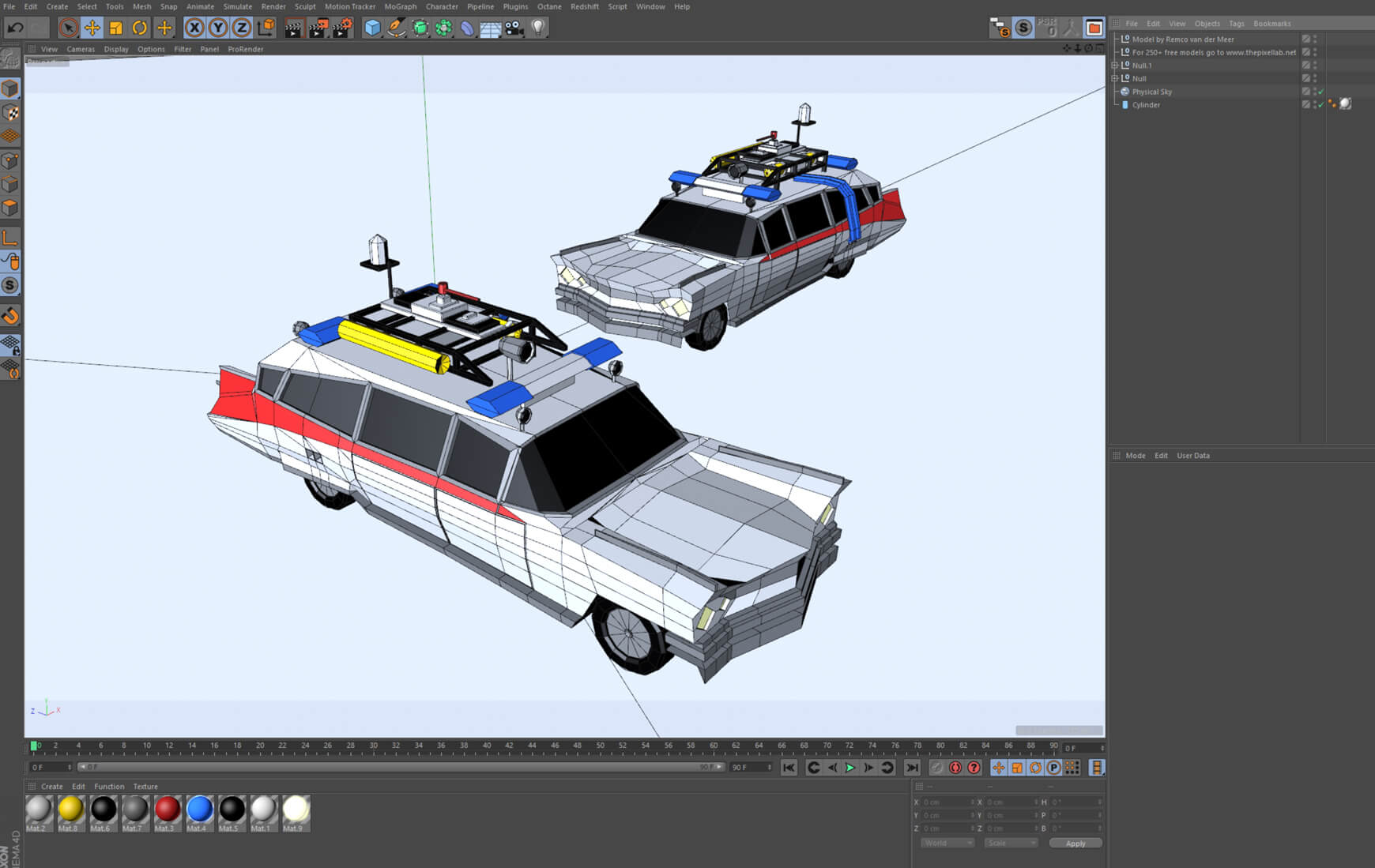The image size is (1375, 868).
Task: Go to end of animation
Action: (913, 768)
